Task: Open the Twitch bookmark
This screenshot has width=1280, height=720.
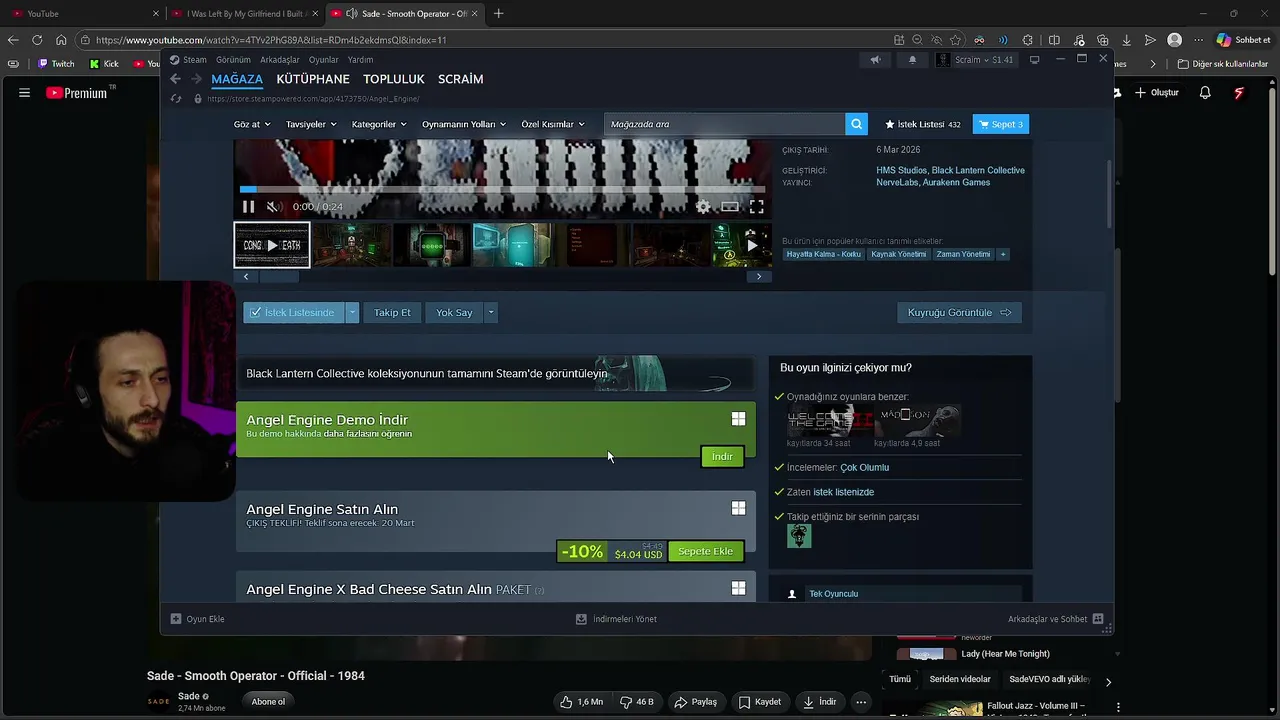Action: [x=56, y=64]
